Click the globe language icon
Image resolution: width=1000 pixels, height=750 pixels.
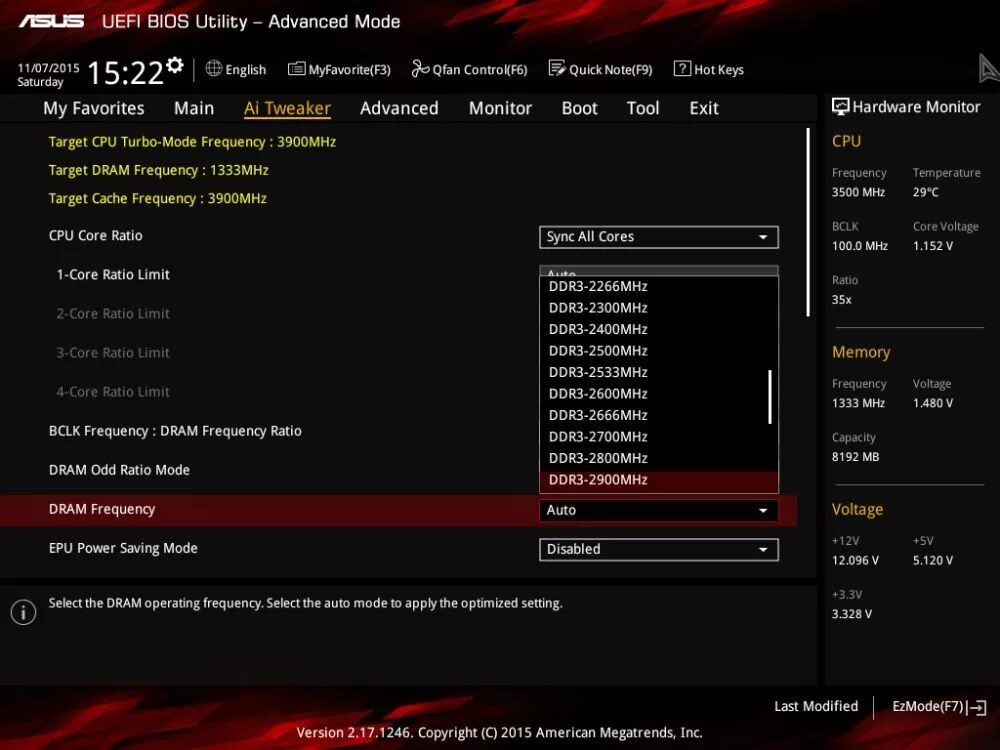(214, 68)
